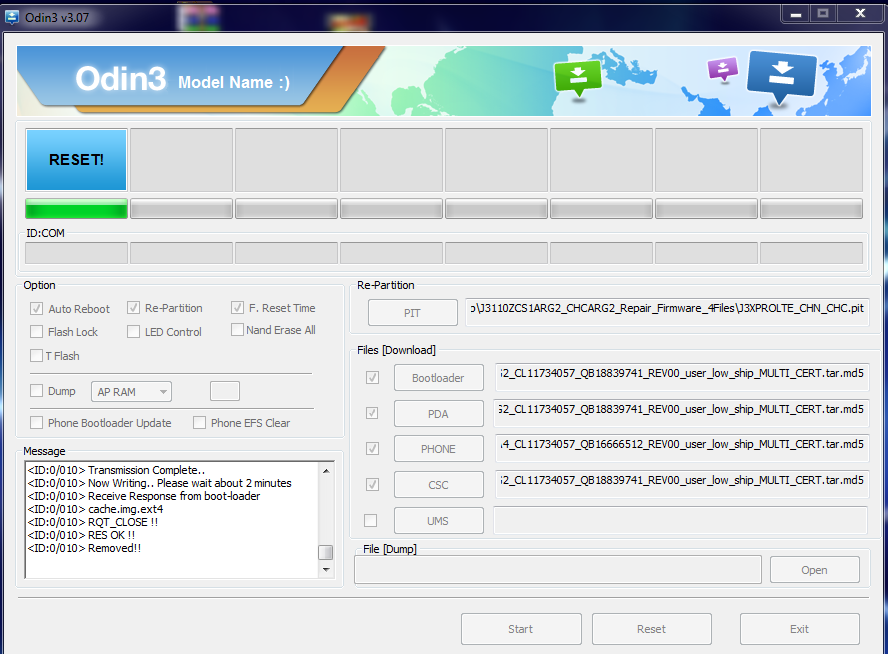
Task: Click the empty UMS path field
Action: coord(680,520)
